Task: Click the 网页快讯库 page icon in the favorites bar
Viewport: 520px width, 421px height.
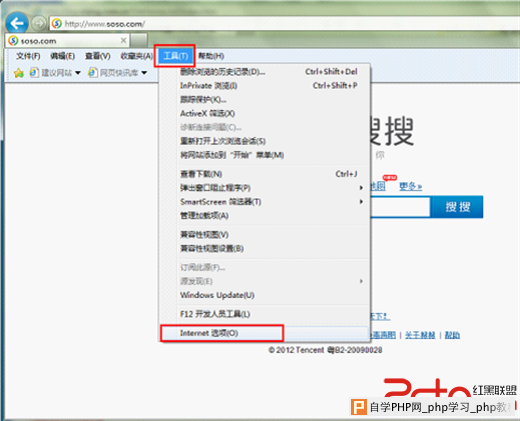Action: [93, 72]
